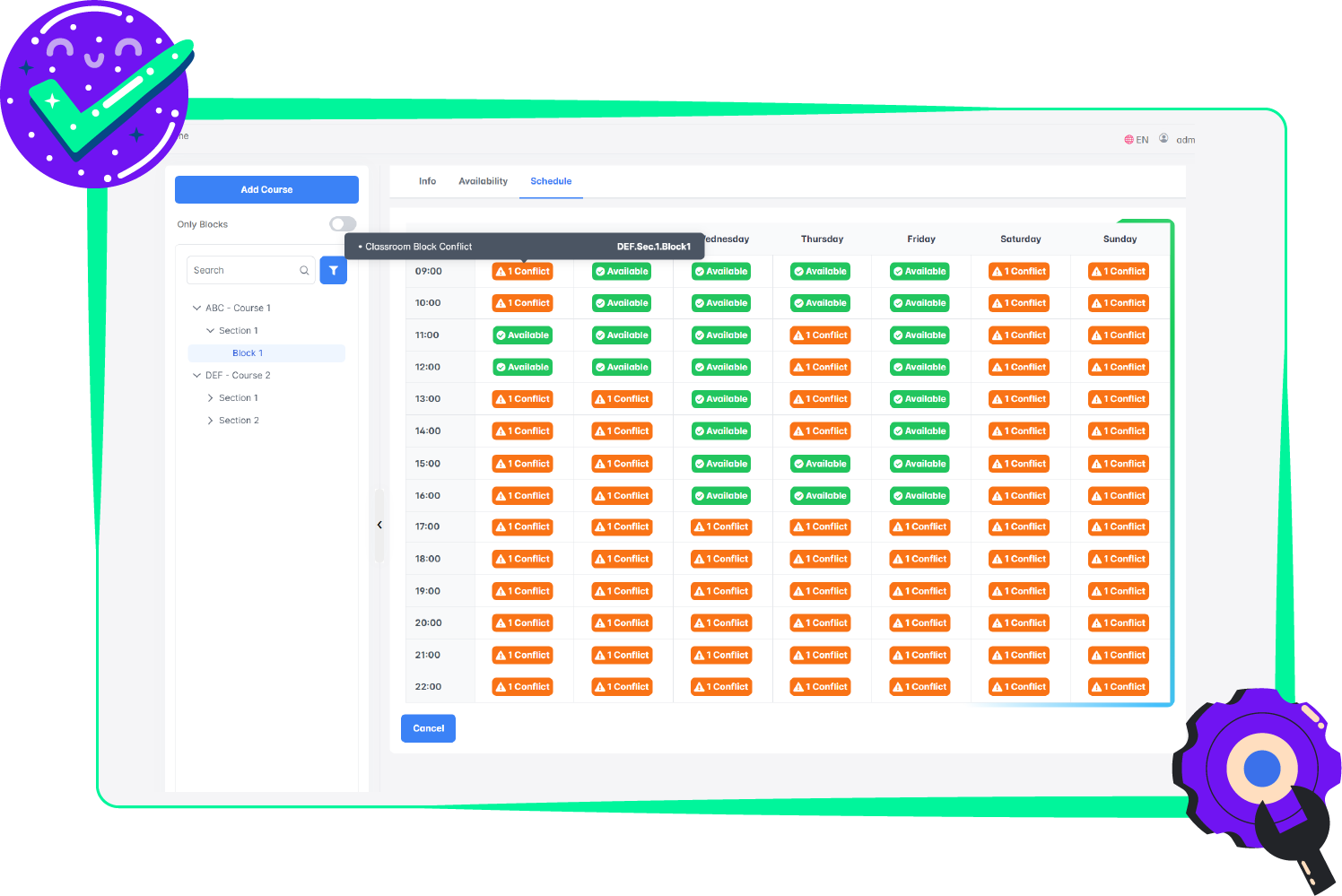Click the globe language icon

tap(1128, 140)
